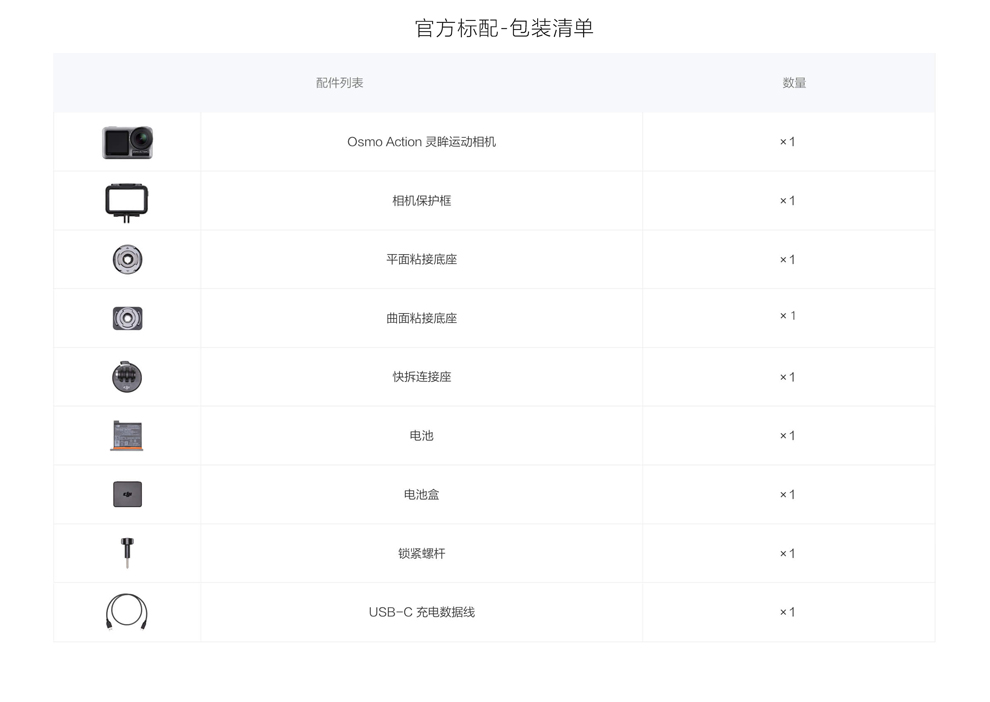Click the ×1 quantity for USB-C 充电数据线
Screen dimensions: 990x702
(x=787, y=612)
